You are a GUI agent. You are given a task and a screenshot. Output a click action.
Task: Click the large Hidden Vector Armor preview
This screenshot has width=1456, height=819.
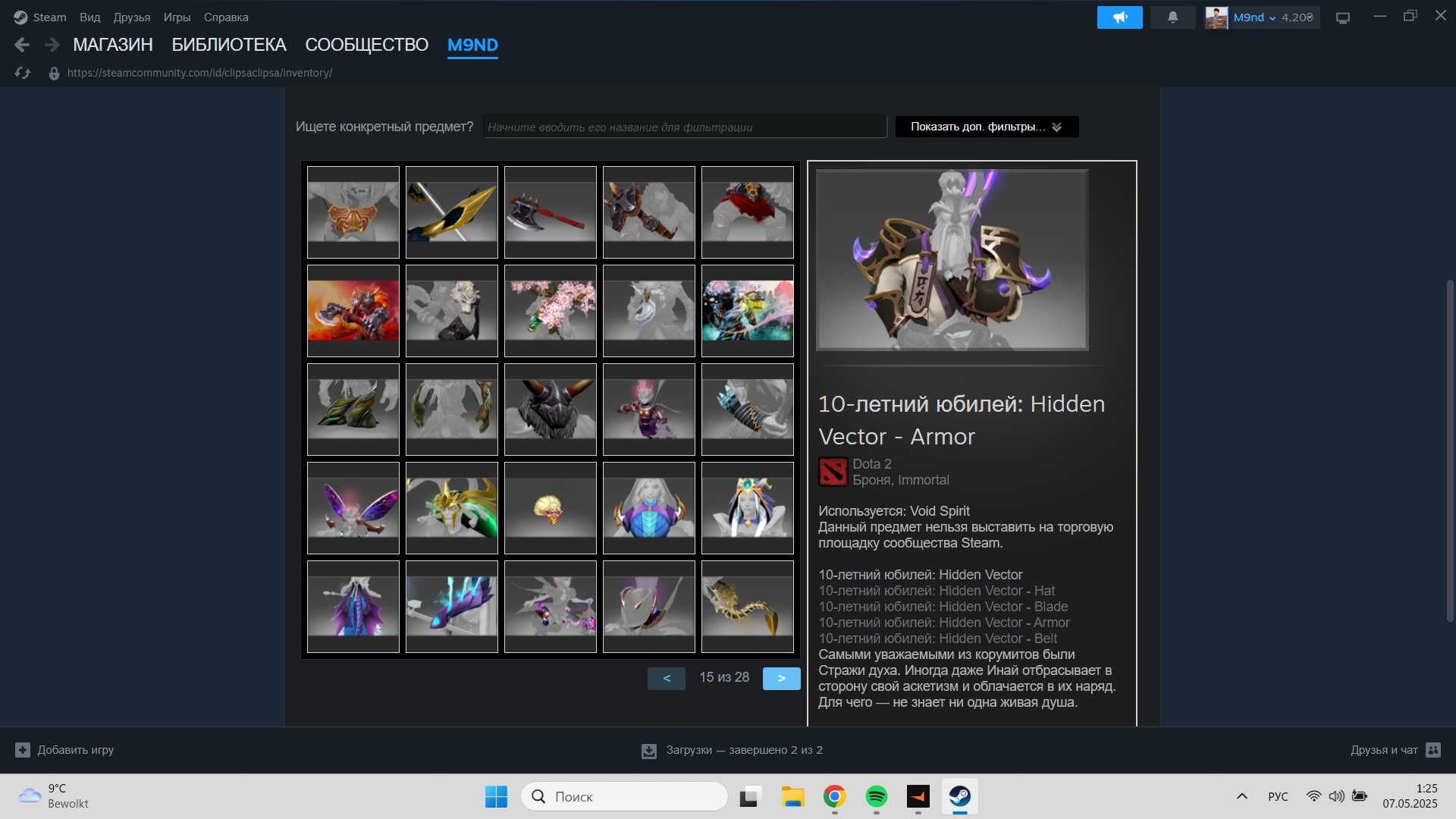pos(952,260)
